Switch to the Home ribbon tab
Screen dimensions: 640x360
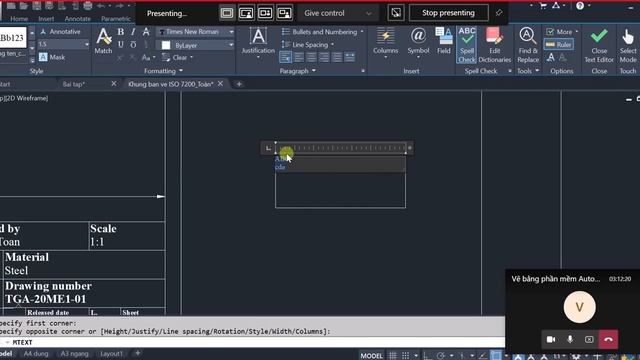click(x=19, y=19)
